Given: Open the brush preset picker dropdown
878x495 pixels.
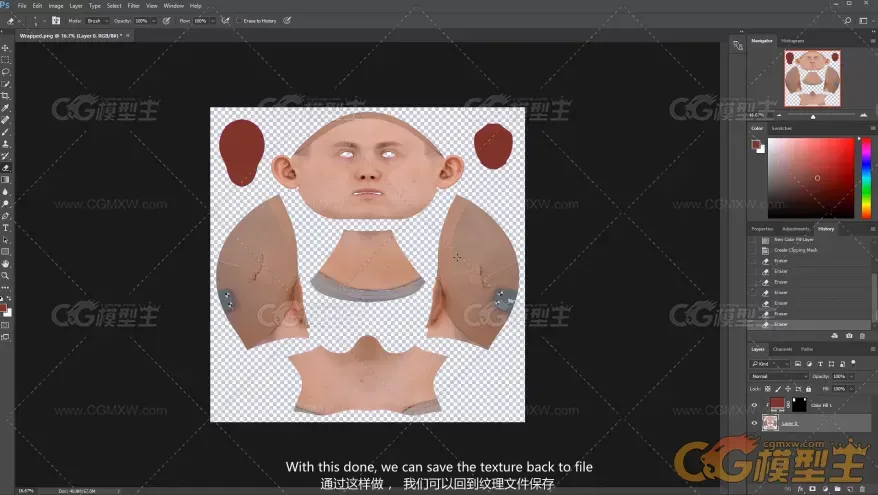Looking at the screenshot, I should tap(44, 21).
